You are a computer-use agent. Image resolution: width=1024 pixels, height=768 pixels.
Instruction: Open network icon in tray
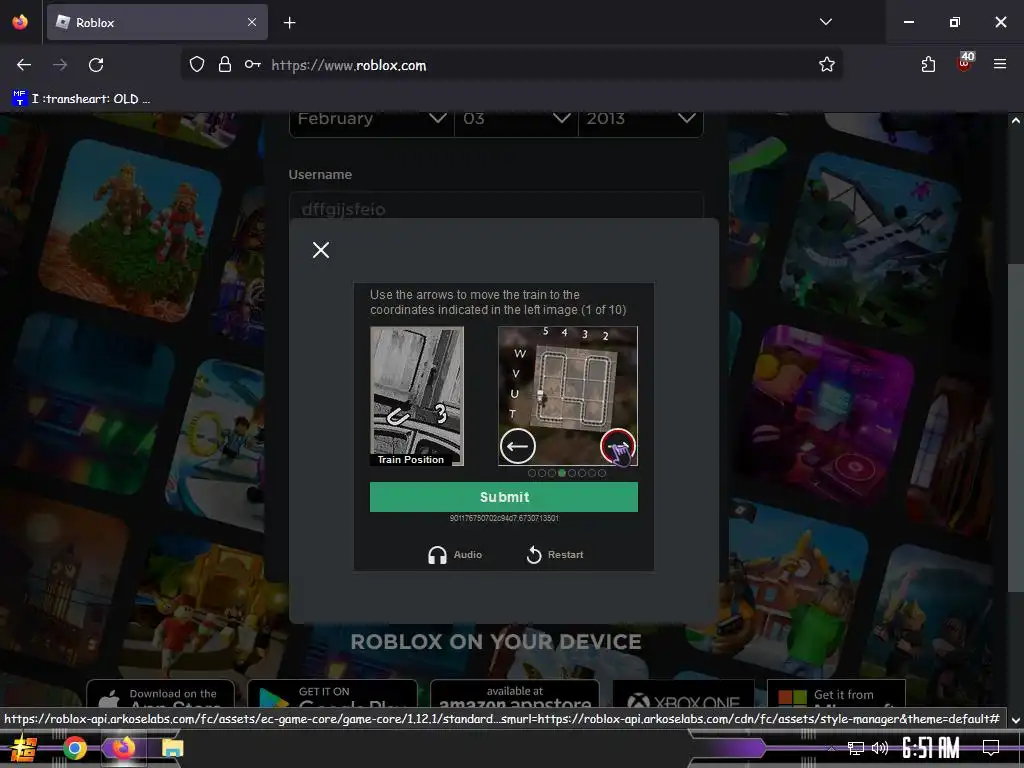click(x=855, y=748)
